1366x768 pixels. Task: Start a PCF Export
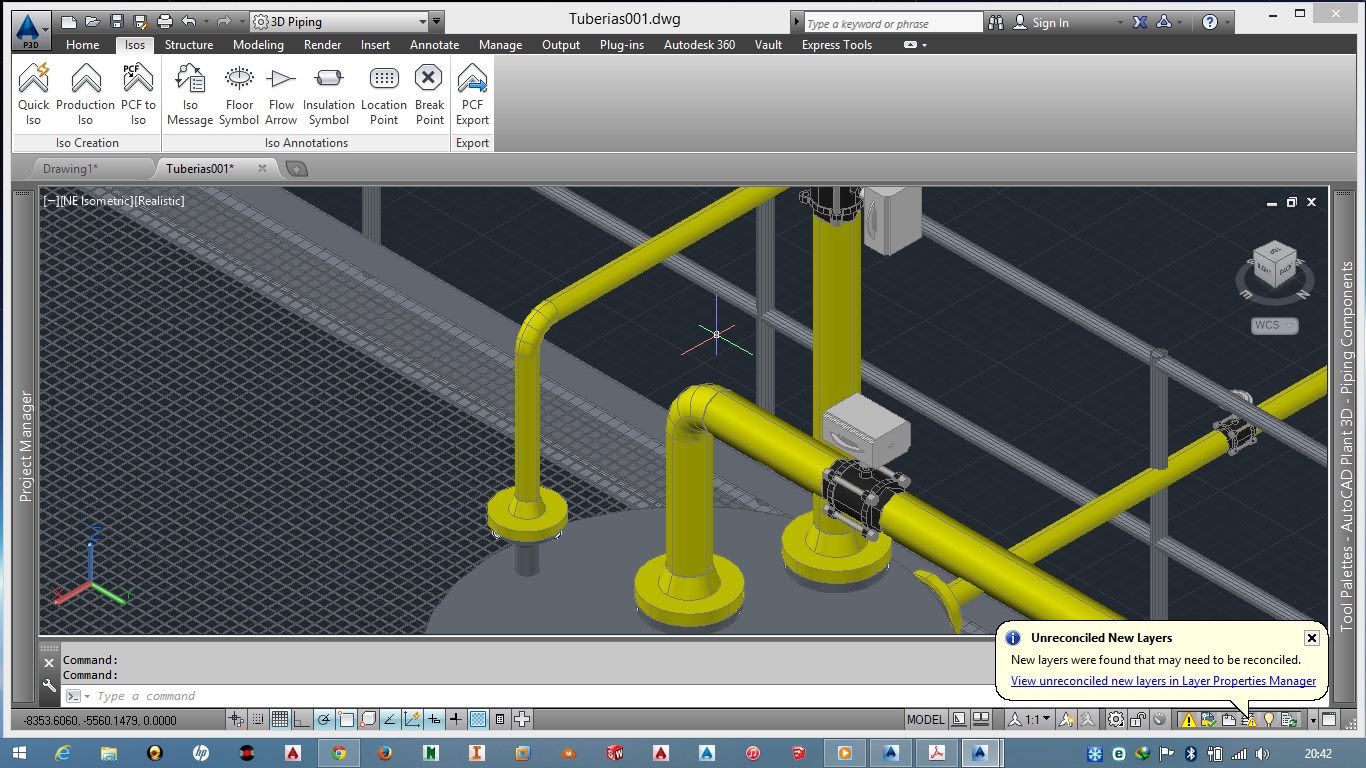tap(471, 94)
